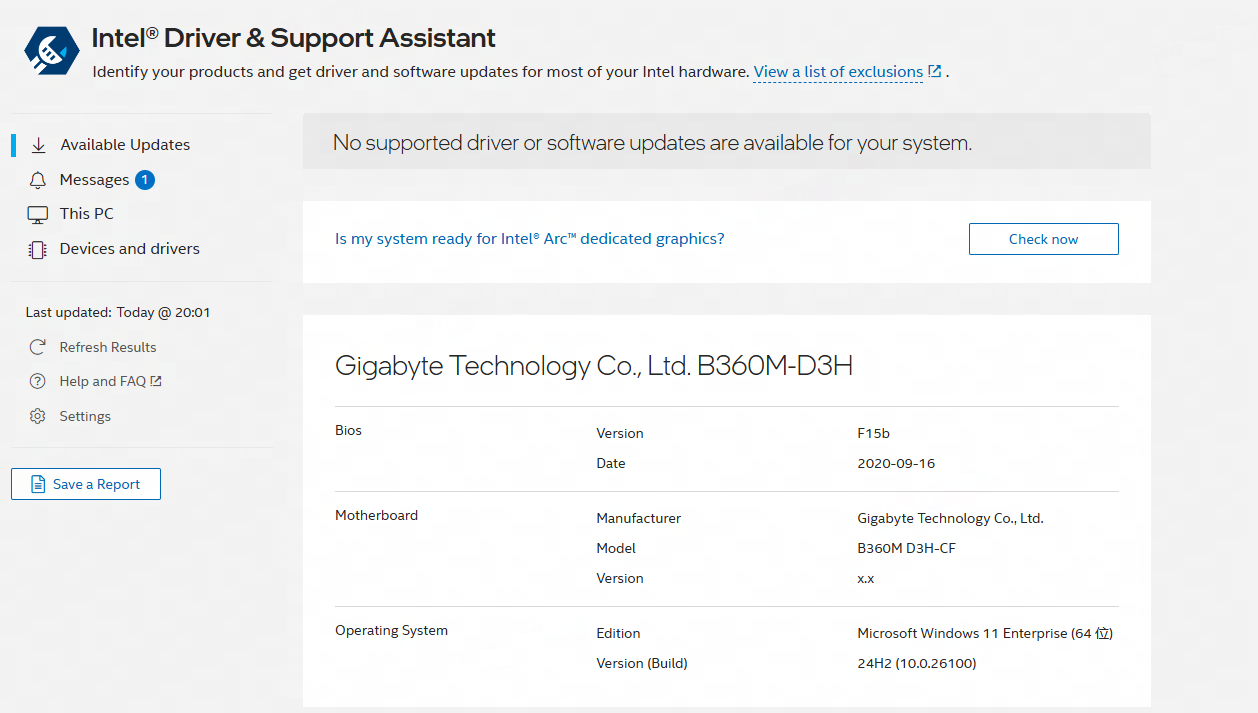Viewport: 1258px width, 713px height.
Task: Go to the Devices and drivers section
Action: pyautogui.click(x=130, y=249)
